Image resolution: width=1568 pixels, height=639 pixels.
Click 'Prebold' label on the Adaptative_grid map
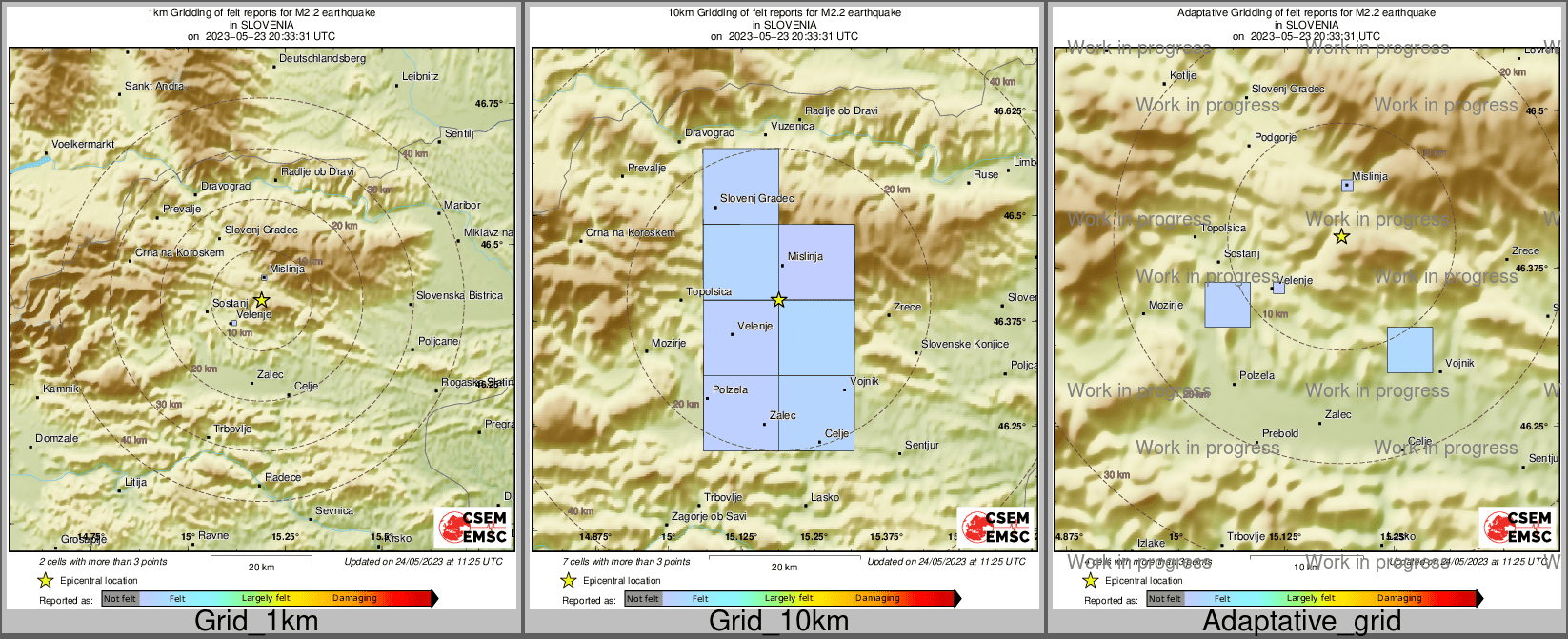pyautogui.click(x=1280, y=433)
